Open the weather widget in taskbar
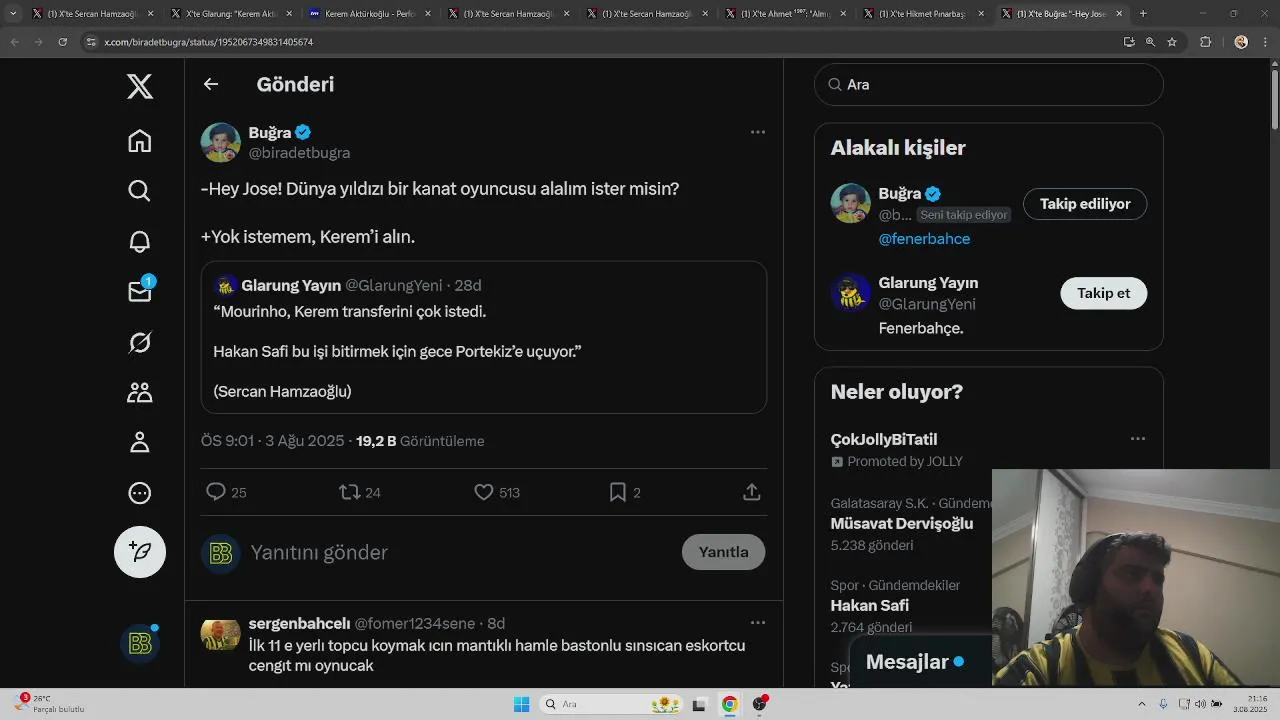The width and height of the screenshot is (1280, 720). [x=50, y=704]
